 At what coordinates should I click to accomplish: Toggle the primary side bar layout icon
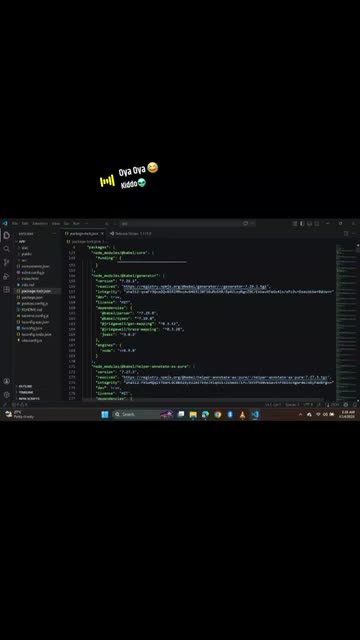pos(302,224)
